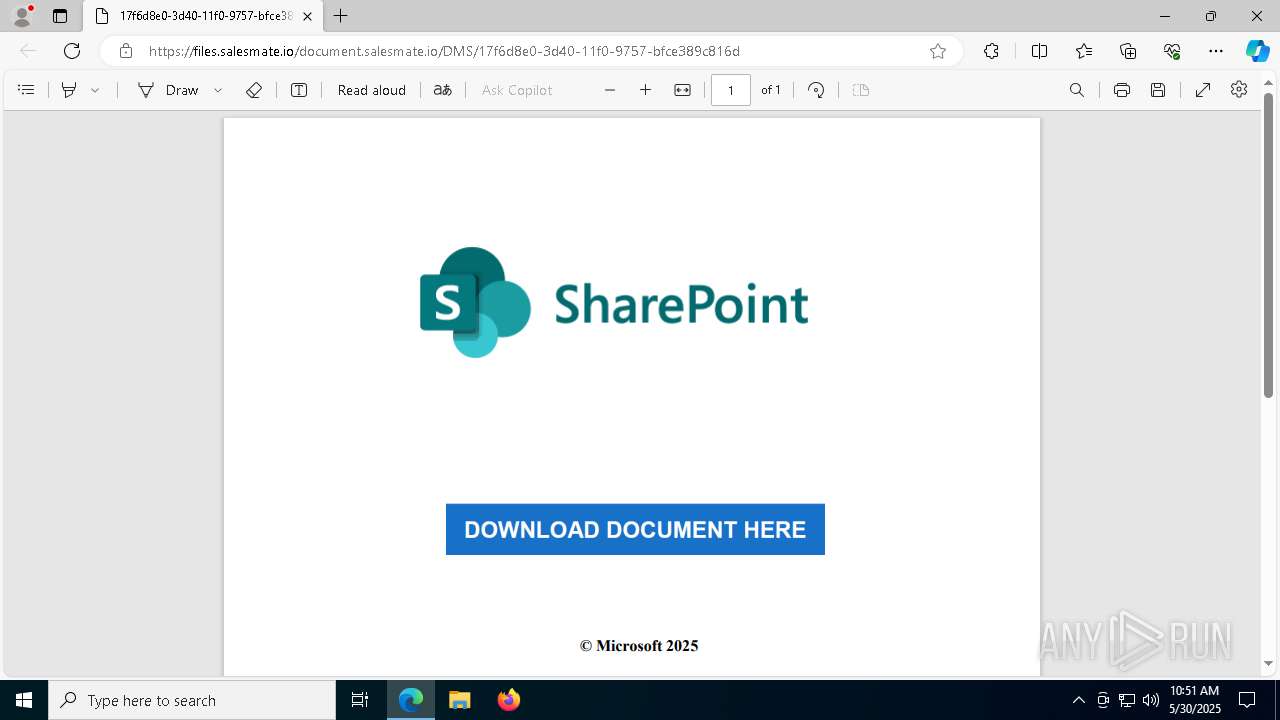Open Settings and more menu
The height and width of the screenshot is (720, 1280).
(1216, 51)
